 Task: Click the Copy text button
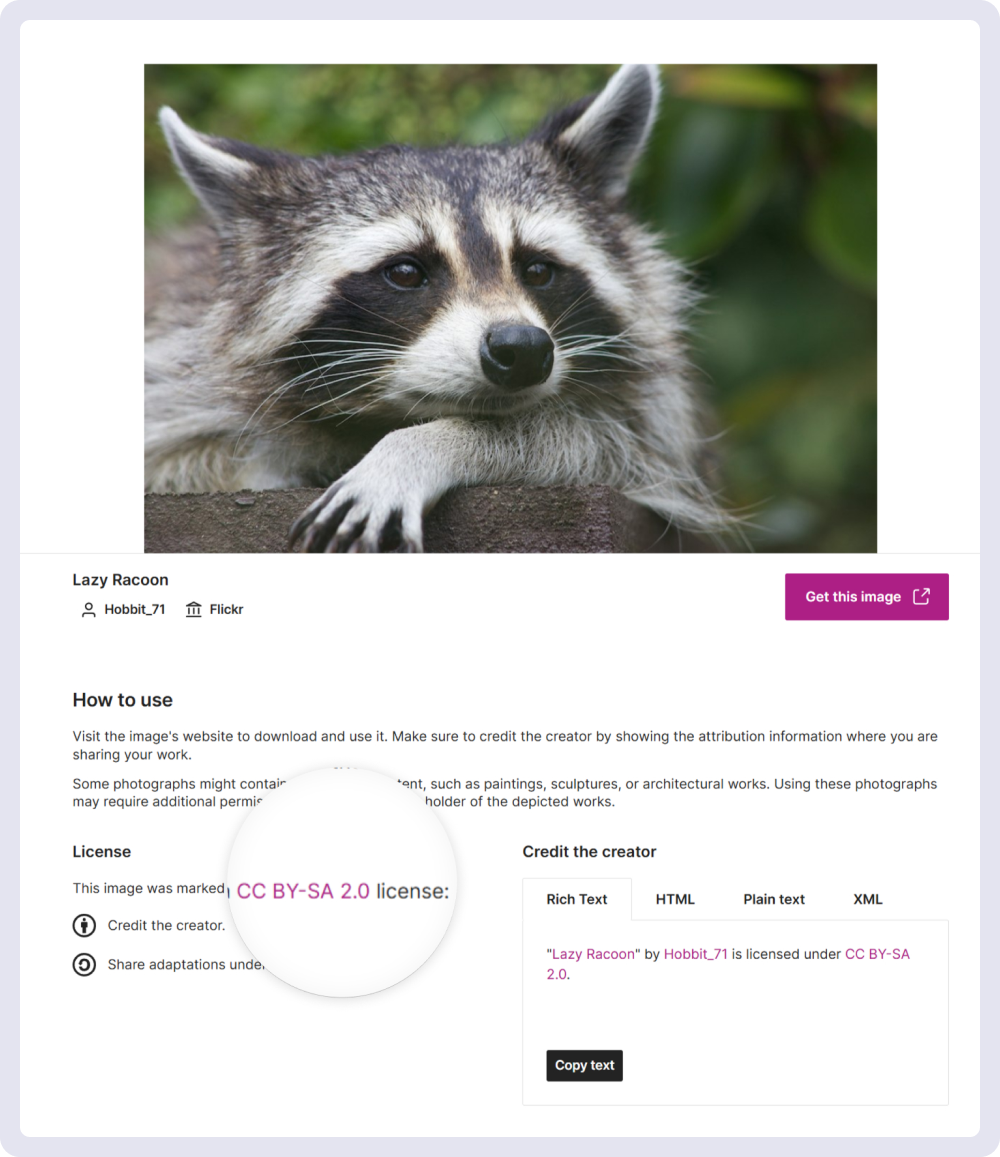coord(585,1066)
